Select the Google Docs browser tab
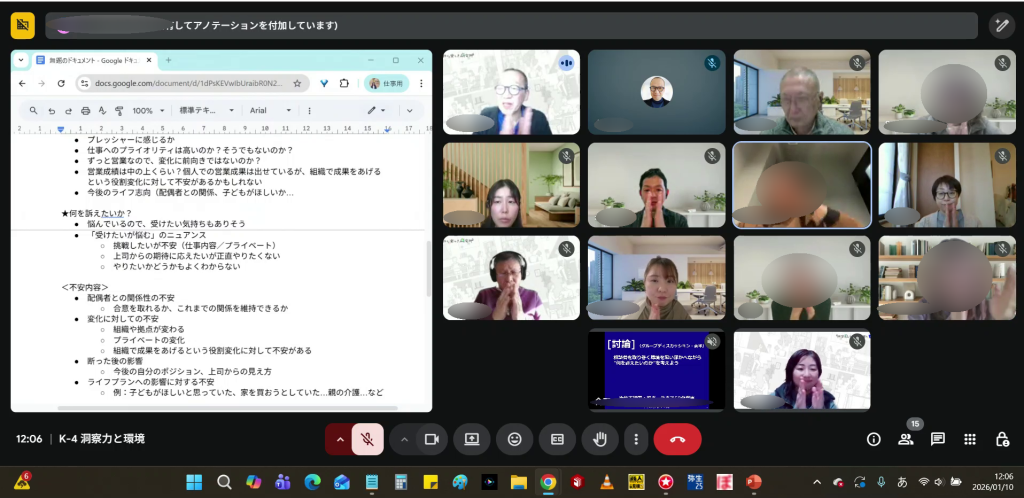This screenshot has height=498, width=1024. tap(90, 60)
